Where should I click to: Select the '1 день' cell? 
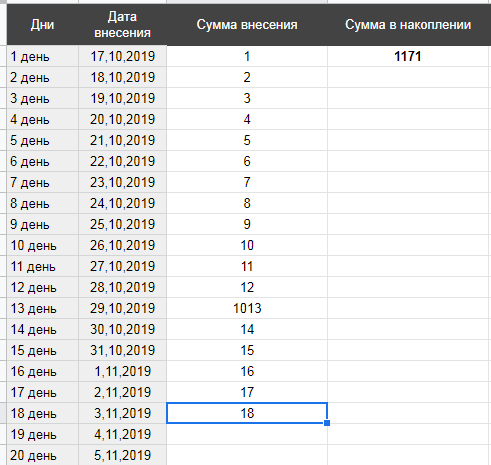click(42, 56)
